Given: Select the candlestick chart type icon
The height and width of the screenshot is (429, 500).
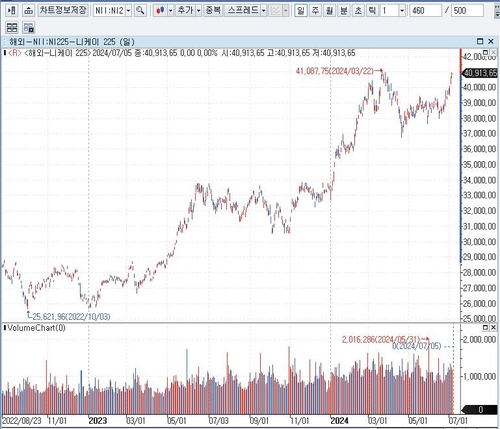Looking at the screenshot, I should [x=160, y=11].
